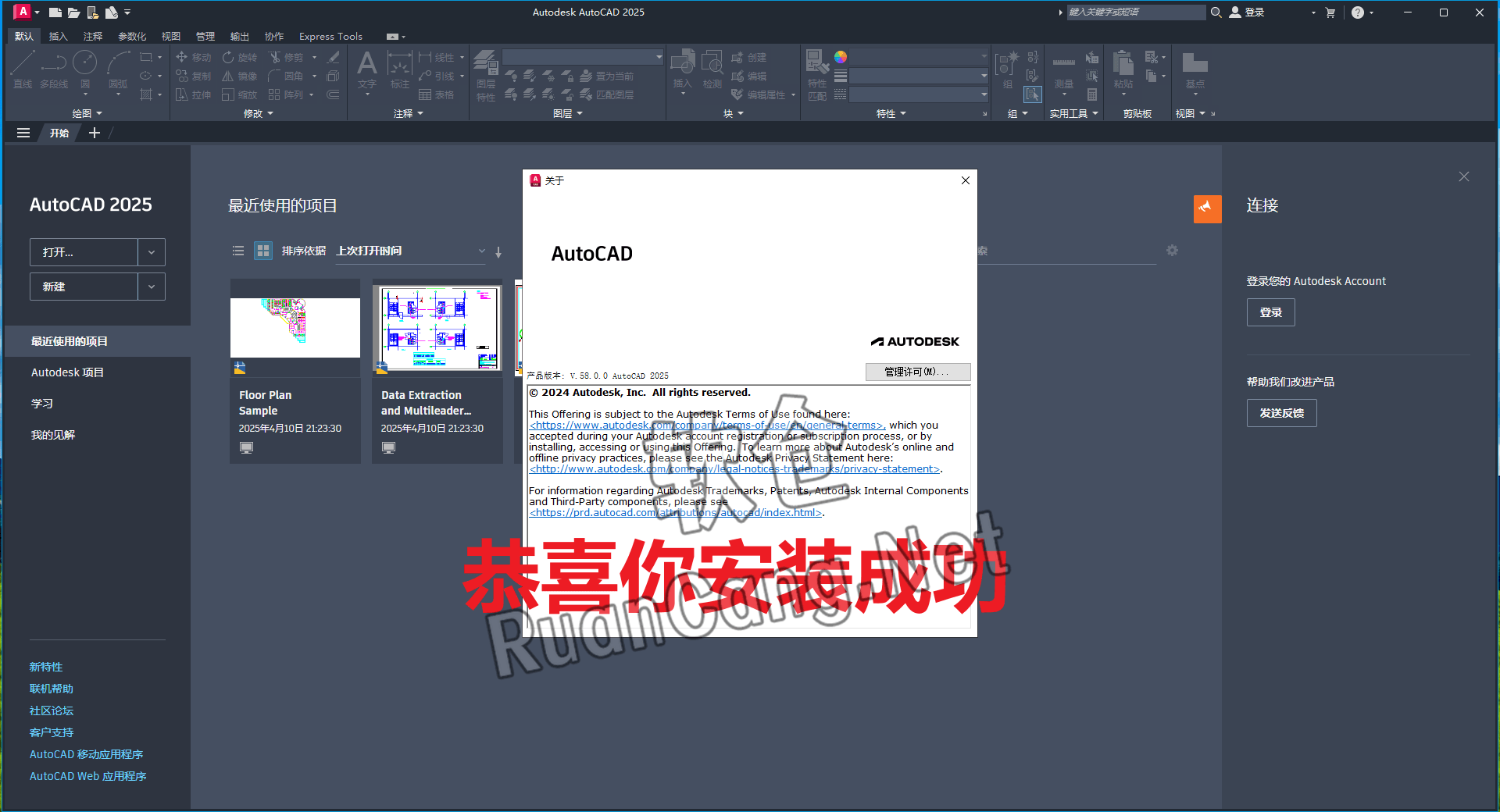The height and width of the screenshot is (812, 1500).
Task: Open recent-items settings gear icon
Action: 1172,251
